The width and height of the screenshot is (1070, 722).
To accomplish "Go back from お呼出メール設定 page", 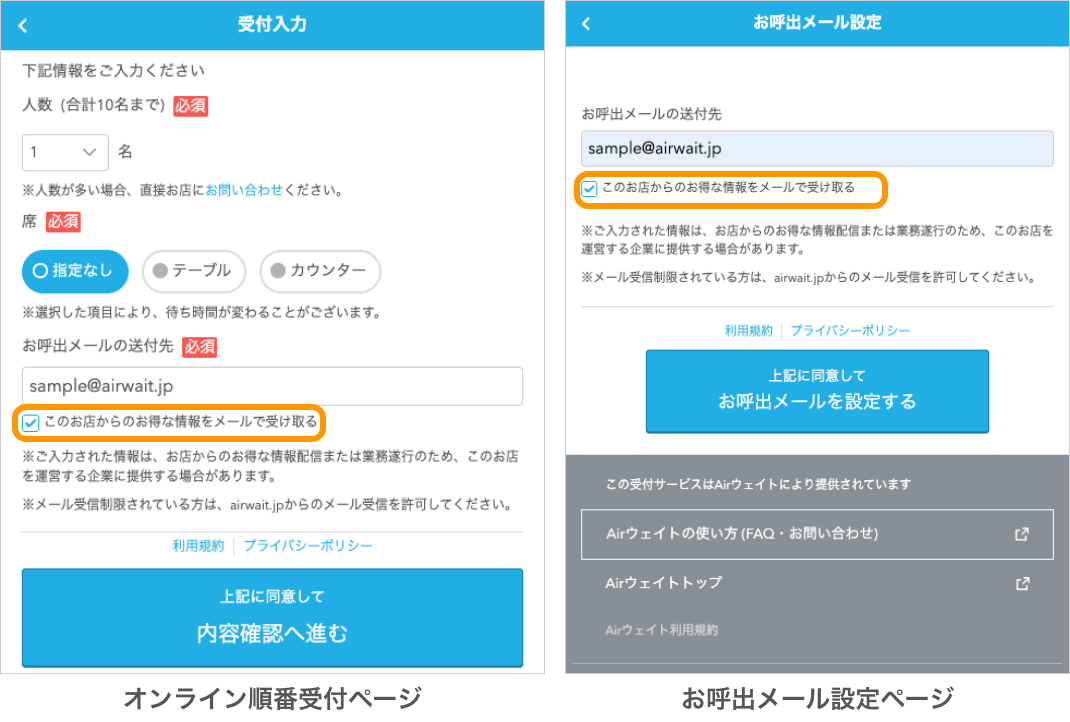I will tap(586, 24).
